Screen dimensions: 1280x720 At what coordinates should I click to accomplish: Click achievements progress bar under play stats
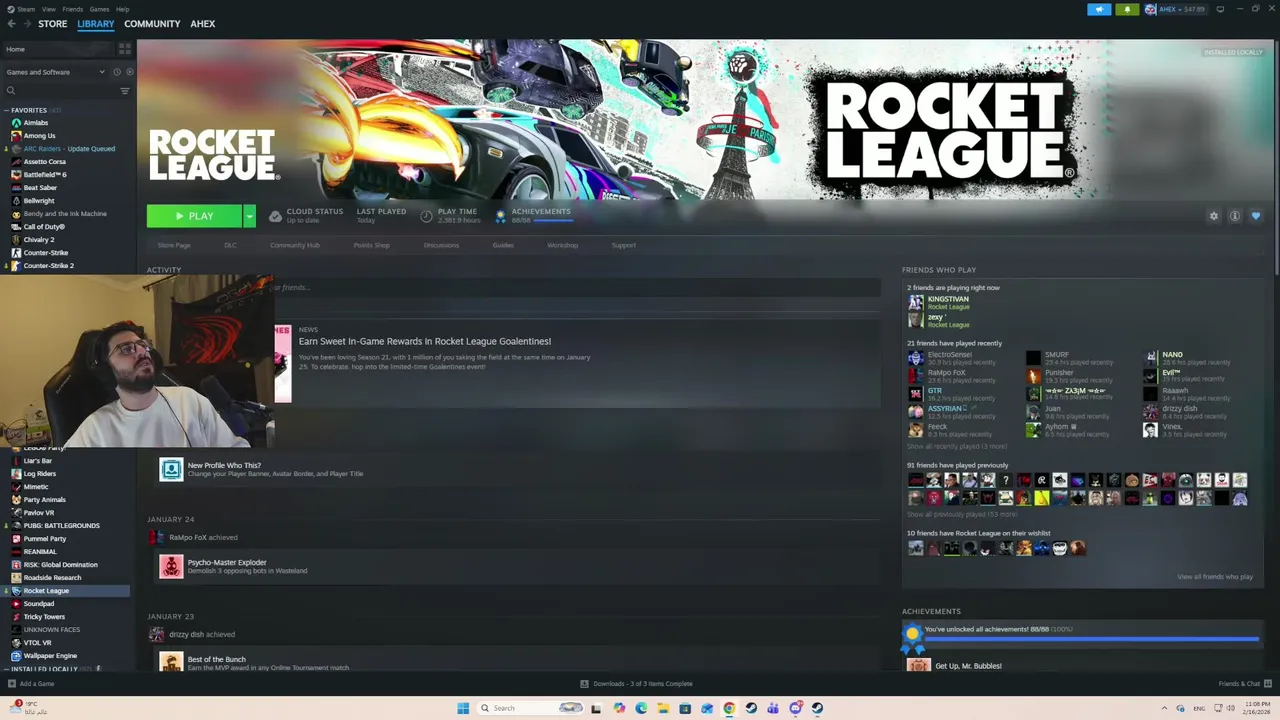pyautogui.click(x=553, y=220)
